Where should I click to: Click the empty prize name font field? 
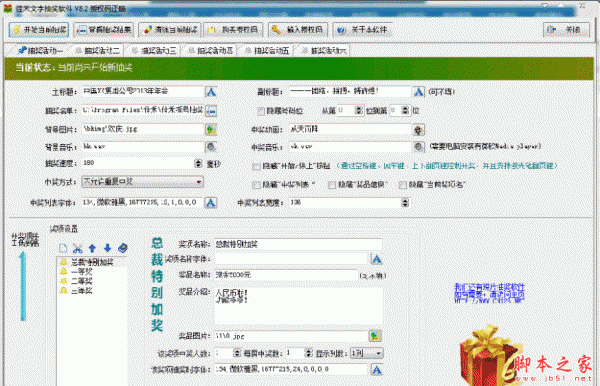pos(291,259)
